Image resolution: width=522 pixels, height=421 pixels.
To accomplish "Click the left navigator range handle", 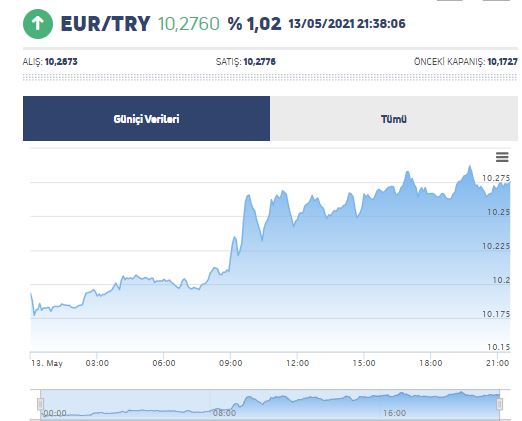I will click(x=40, y=404).
